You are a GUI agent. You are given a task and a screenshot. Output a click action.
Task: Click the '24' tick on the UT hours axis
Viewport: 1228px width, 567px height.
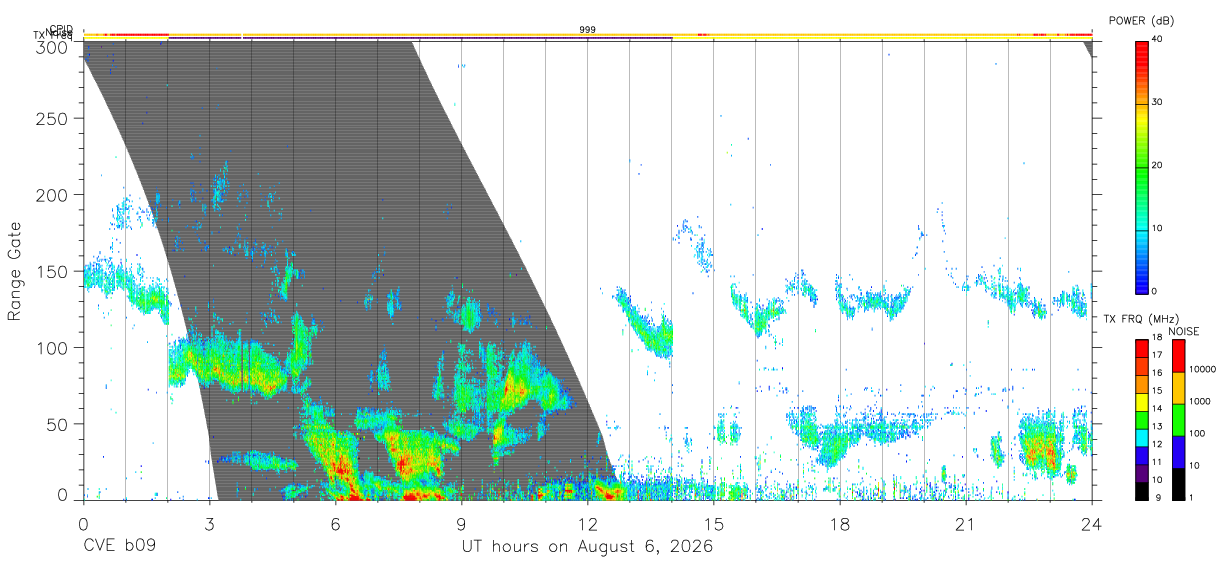click(x=1091, y=523)
